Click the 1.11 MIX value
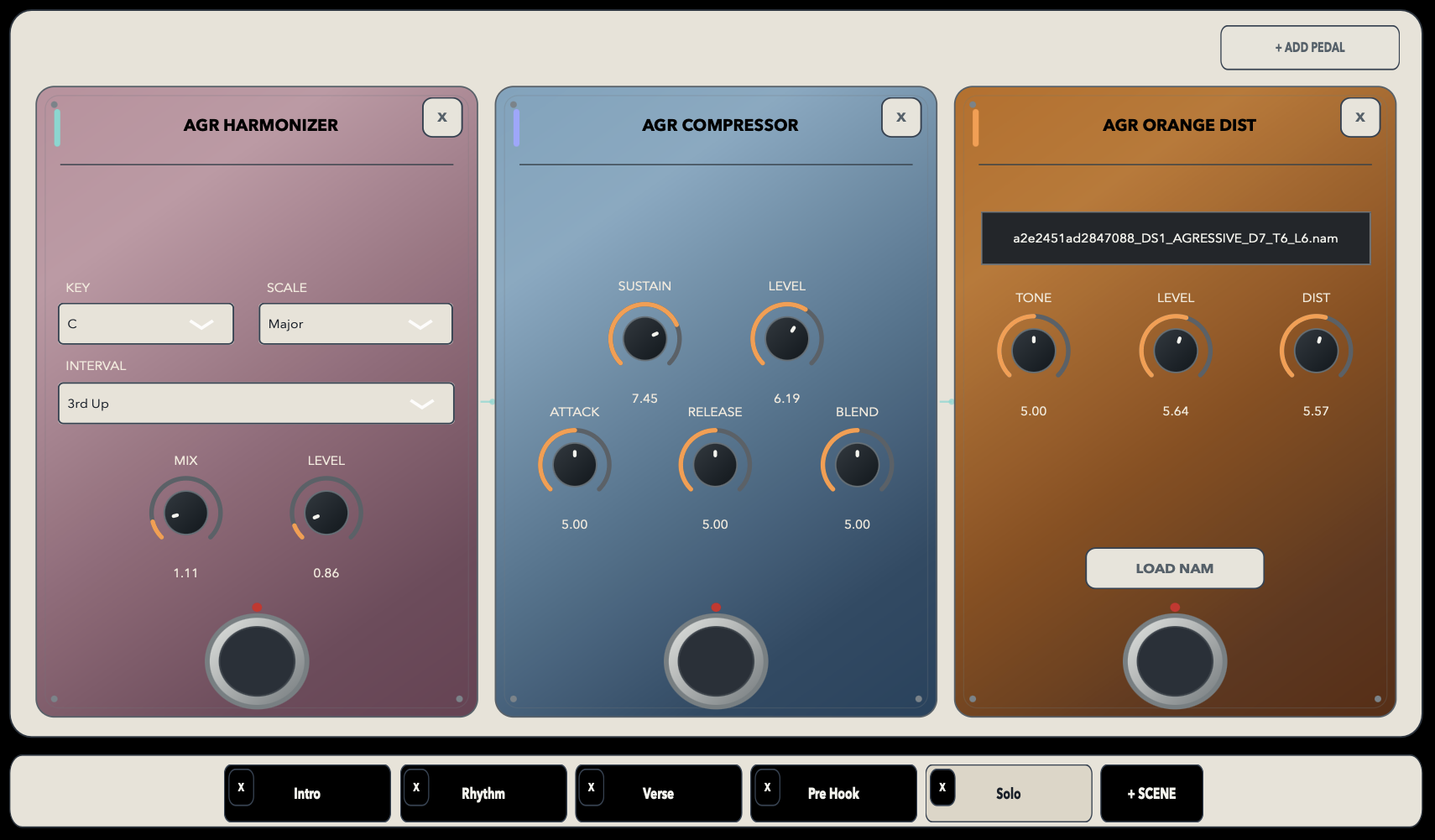 click(x=185, y=573)
